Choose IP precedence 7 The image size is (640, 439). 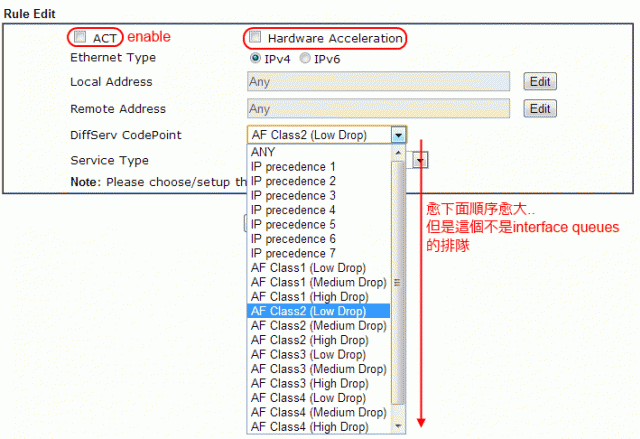coord(318,253)
